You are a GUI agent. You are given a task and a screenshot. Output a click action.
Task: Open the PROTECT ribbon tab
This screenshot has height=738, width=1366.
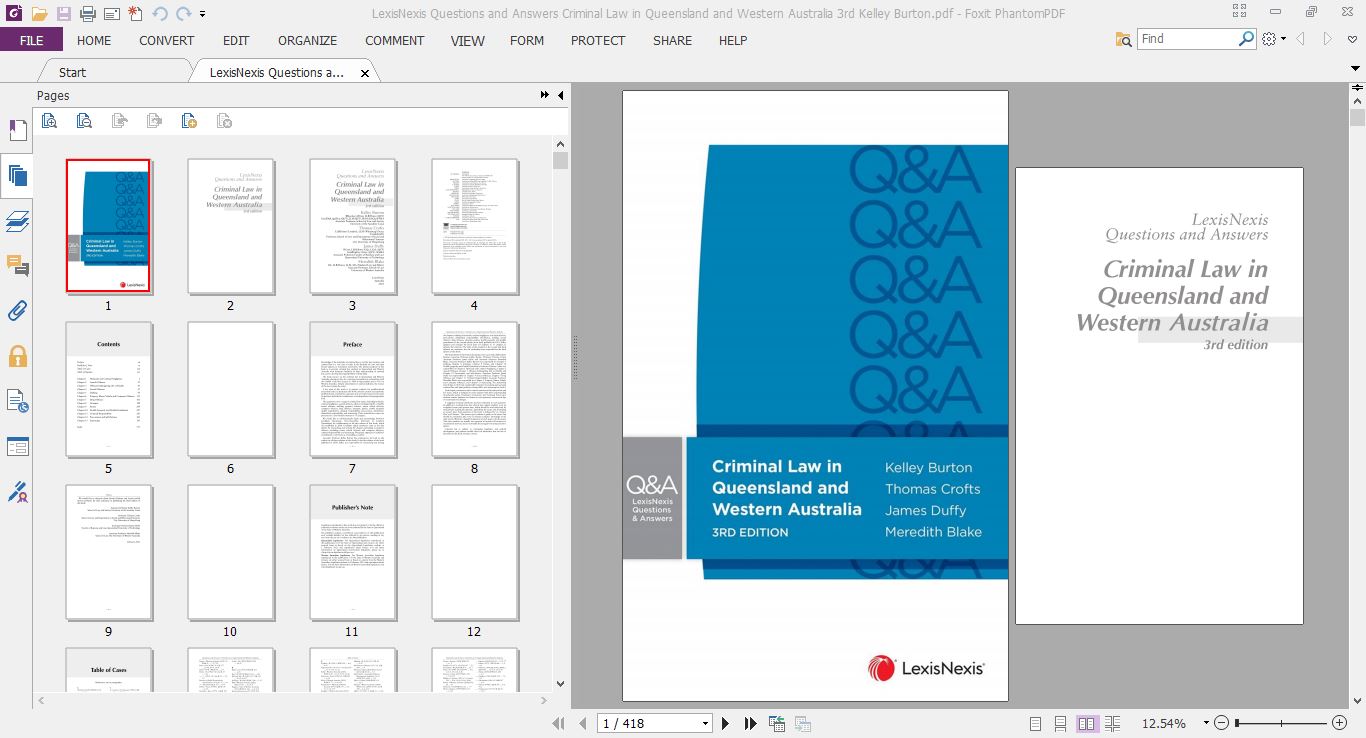tap(598, 40)
